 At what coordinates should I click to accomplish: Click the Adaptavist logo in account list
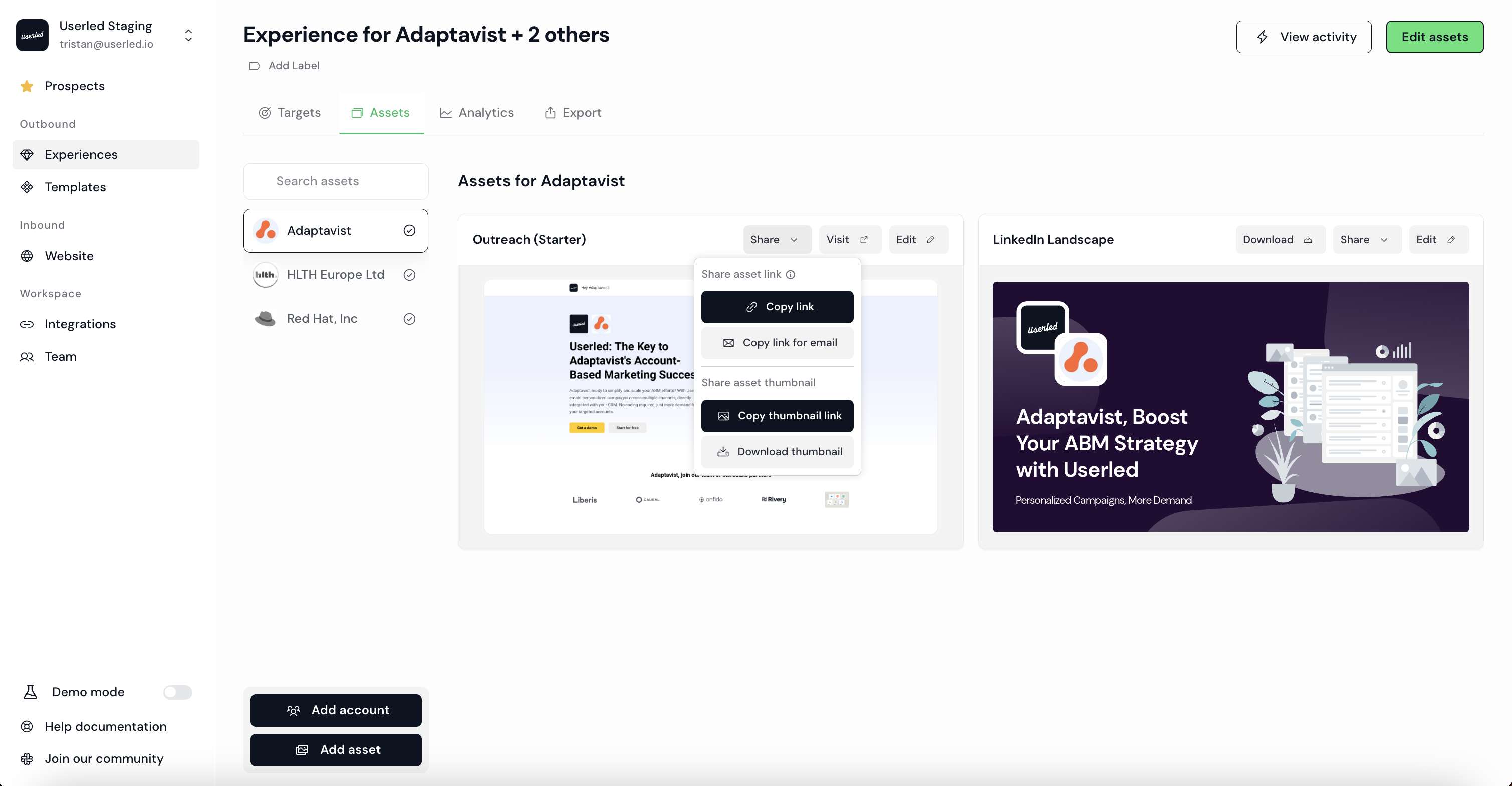click(x=266, y=230)
